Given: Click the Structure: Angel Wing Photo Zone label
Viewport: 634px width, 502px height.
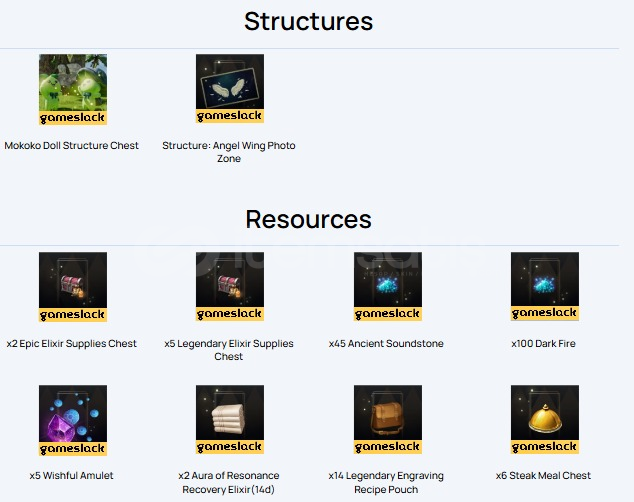Looking at the screenshot, I should point(229,152).
